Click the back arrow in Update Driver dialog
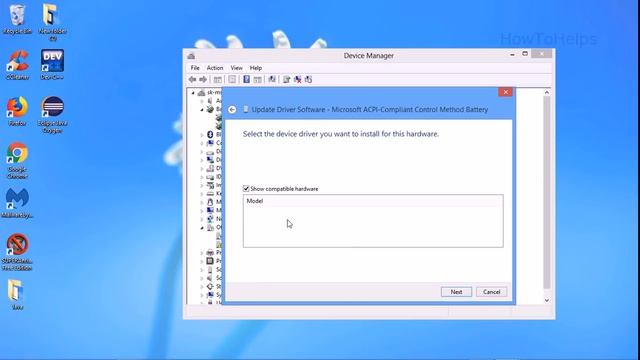 point(232,110)
